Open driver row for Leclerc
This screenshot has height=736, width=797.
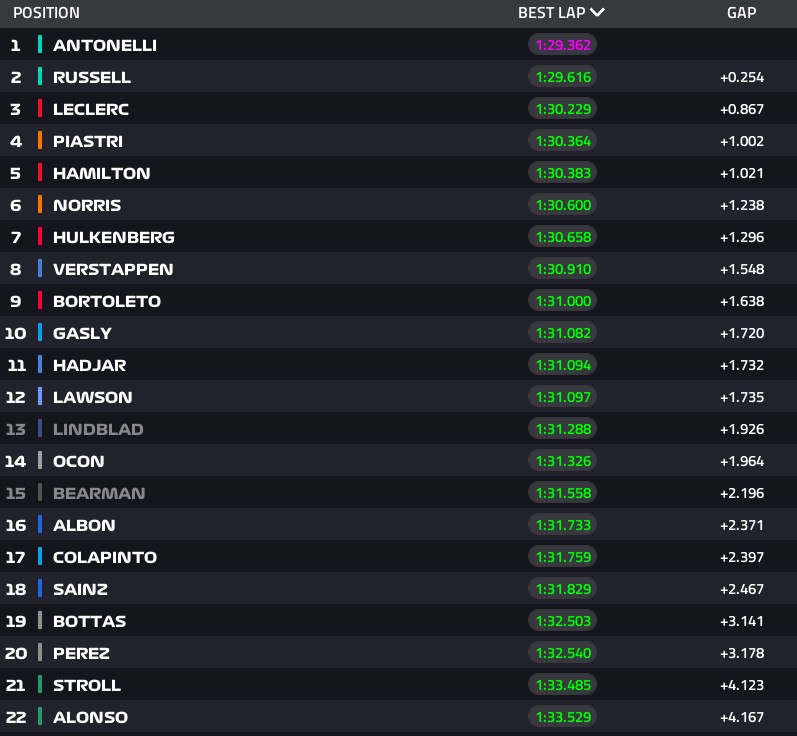click(x=91, y=109)
